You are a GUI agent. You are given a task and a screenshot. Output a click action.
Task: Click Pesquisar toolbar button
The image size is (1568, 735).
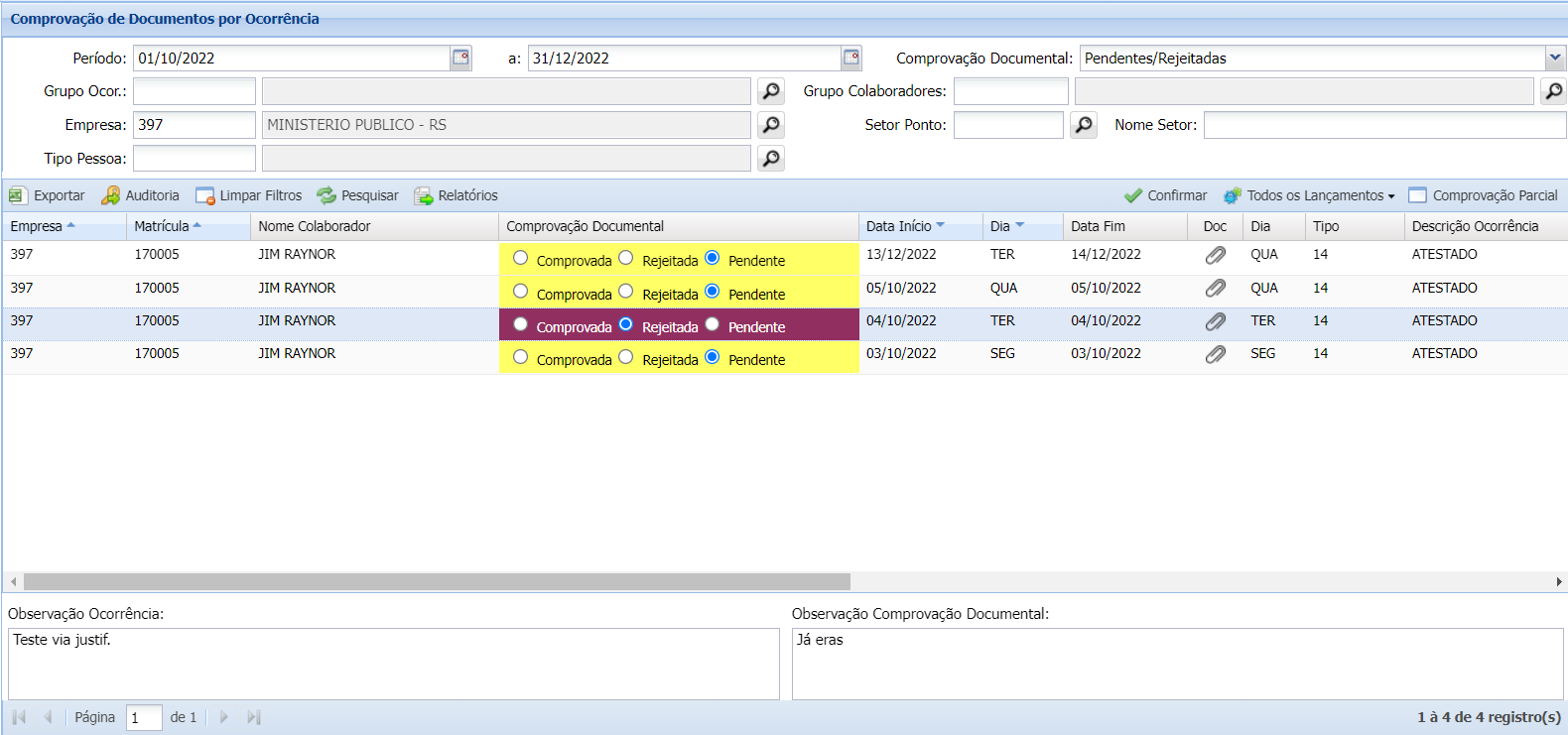(x=357, y=195)
